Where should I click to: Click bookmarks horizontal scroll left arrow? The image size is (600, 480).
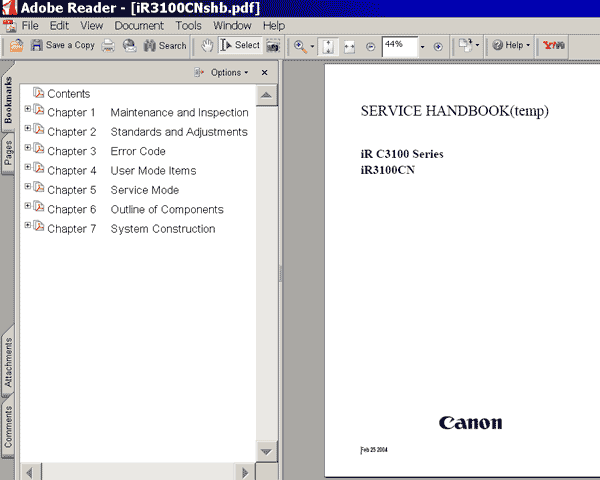click(x=29, y=473)
